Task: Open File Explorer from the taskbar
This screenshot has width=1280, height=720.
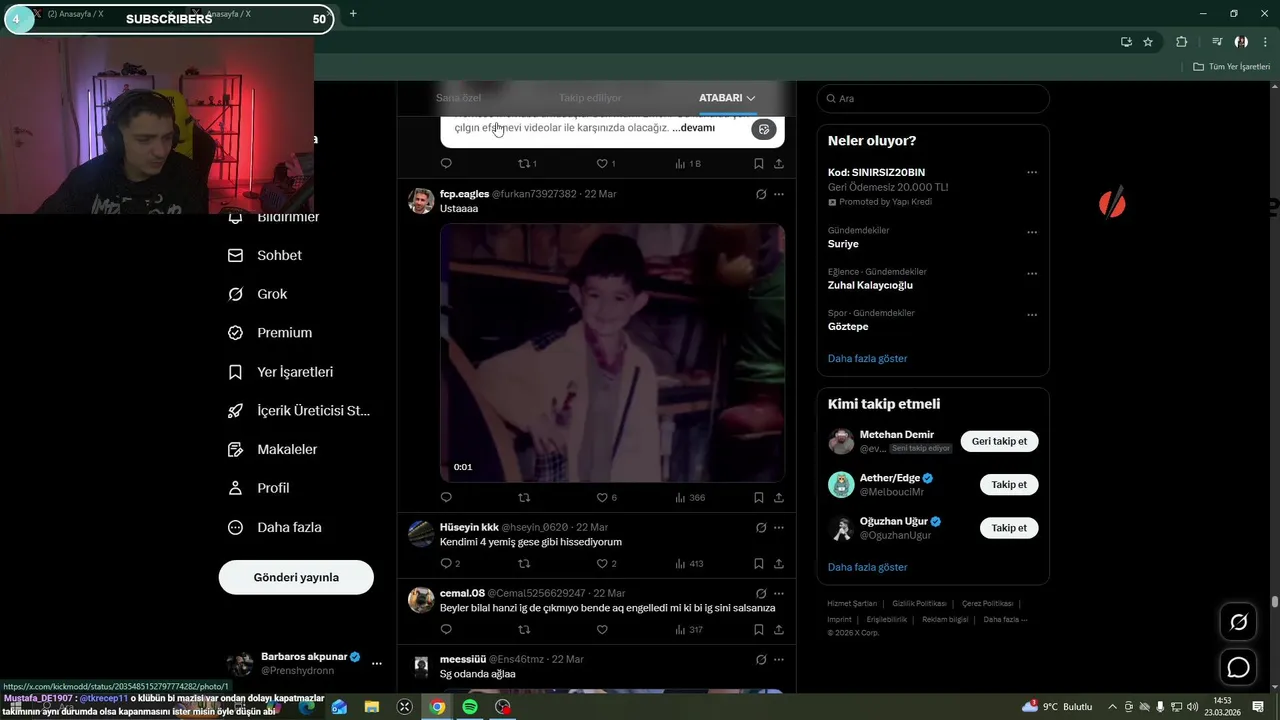Action: 372,707
